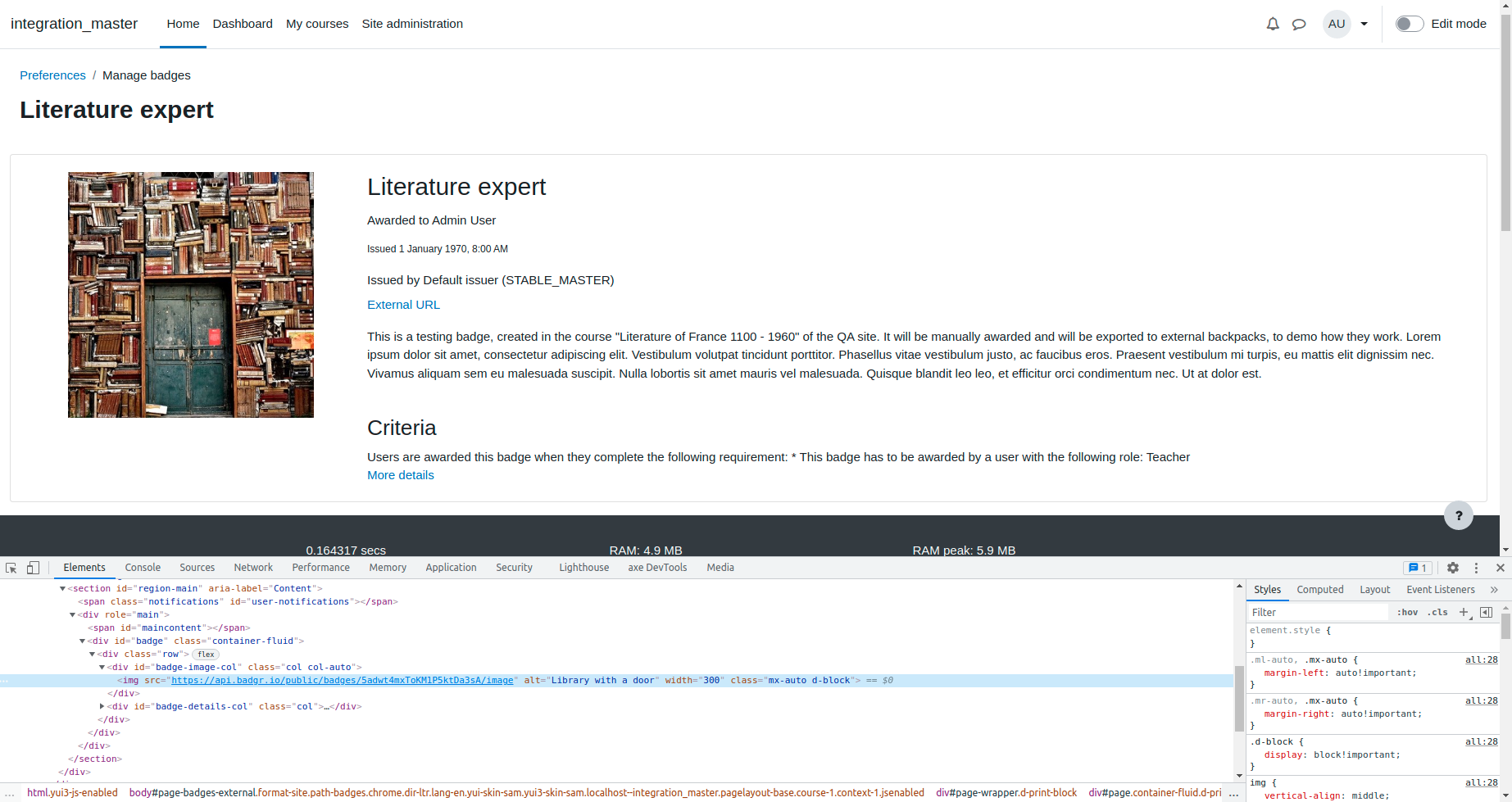Open all:28 source for .d-block rule

(x=1482, y=742)
